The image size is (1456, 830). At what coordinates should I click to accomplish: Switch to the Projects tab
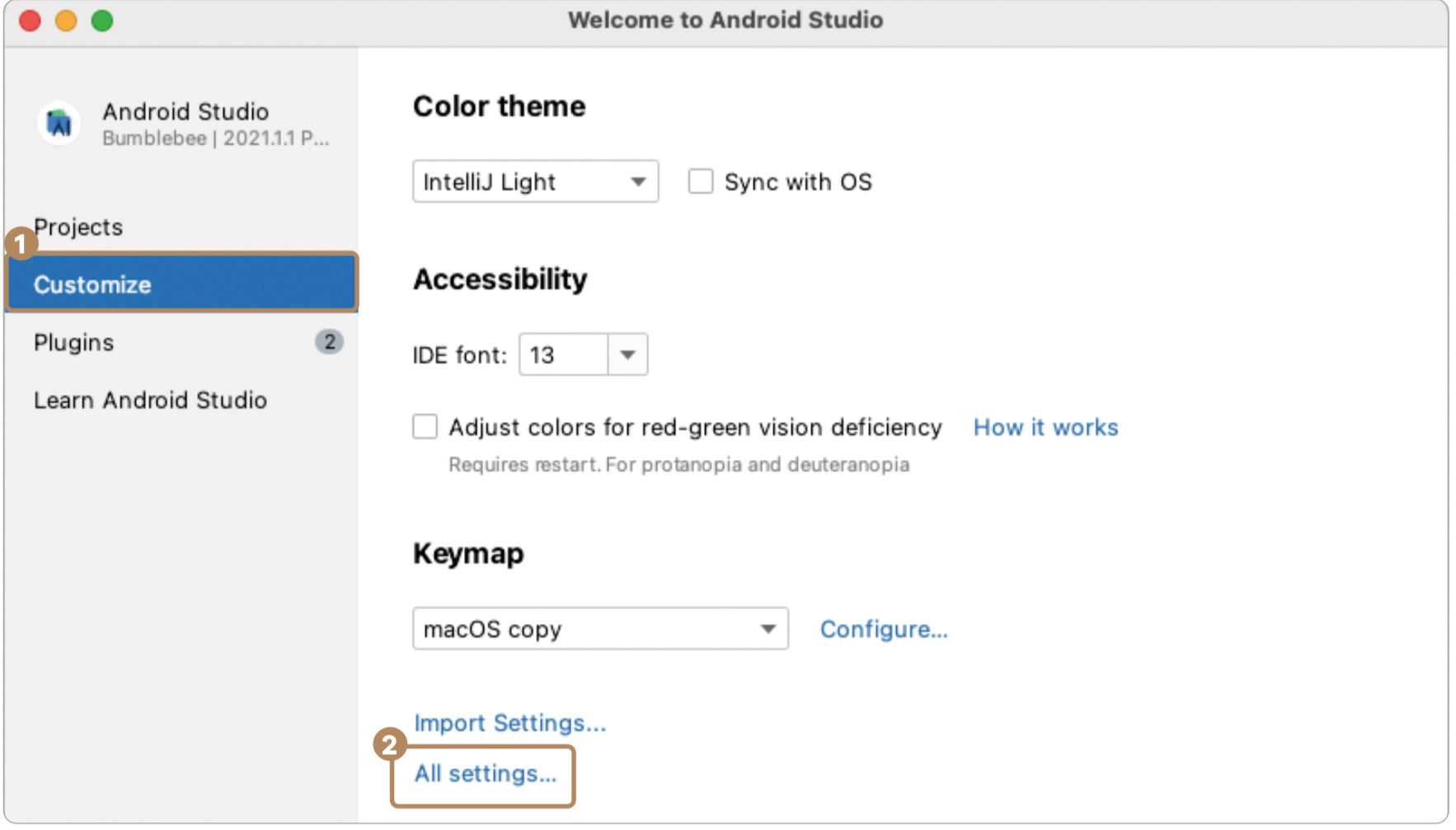click(78, 227)
